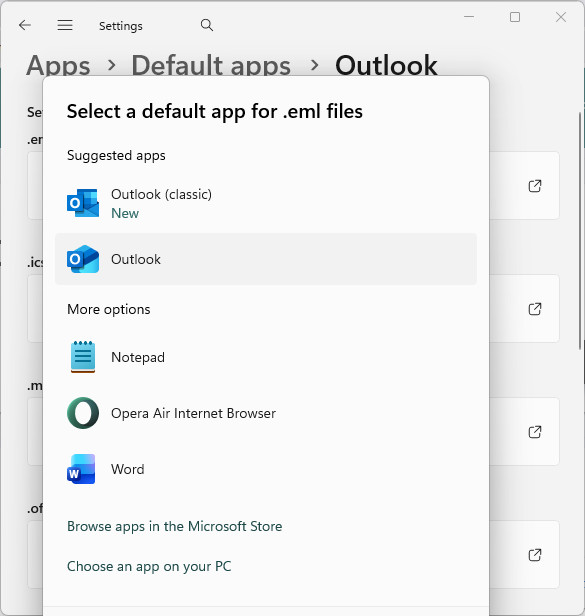
Task: Close the Settings window
Action: 561,17
